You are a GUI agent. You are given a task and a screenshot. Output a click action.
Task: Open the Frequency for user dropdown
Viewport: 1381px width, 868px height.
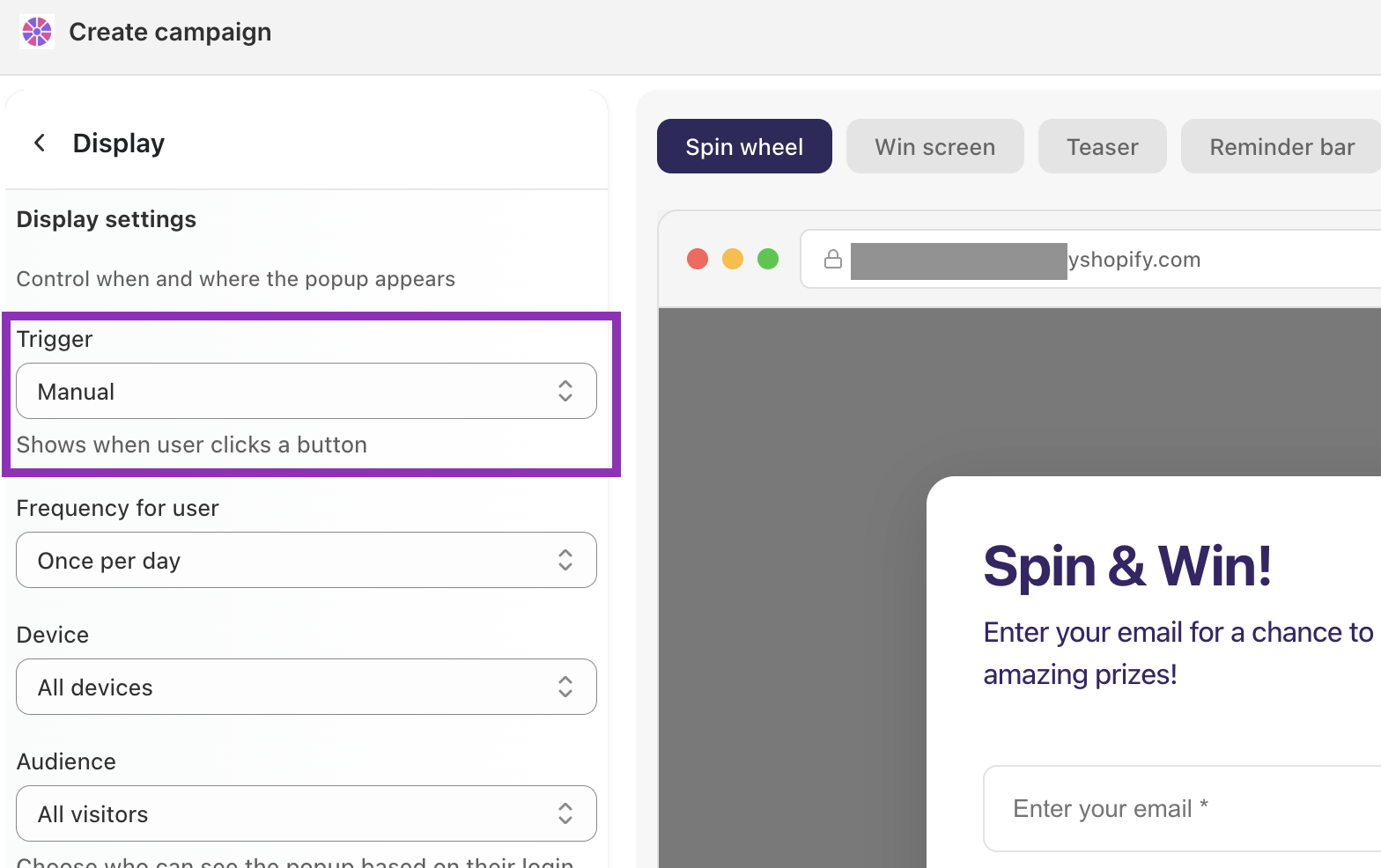pyautogui.click(x=306, y=560)
